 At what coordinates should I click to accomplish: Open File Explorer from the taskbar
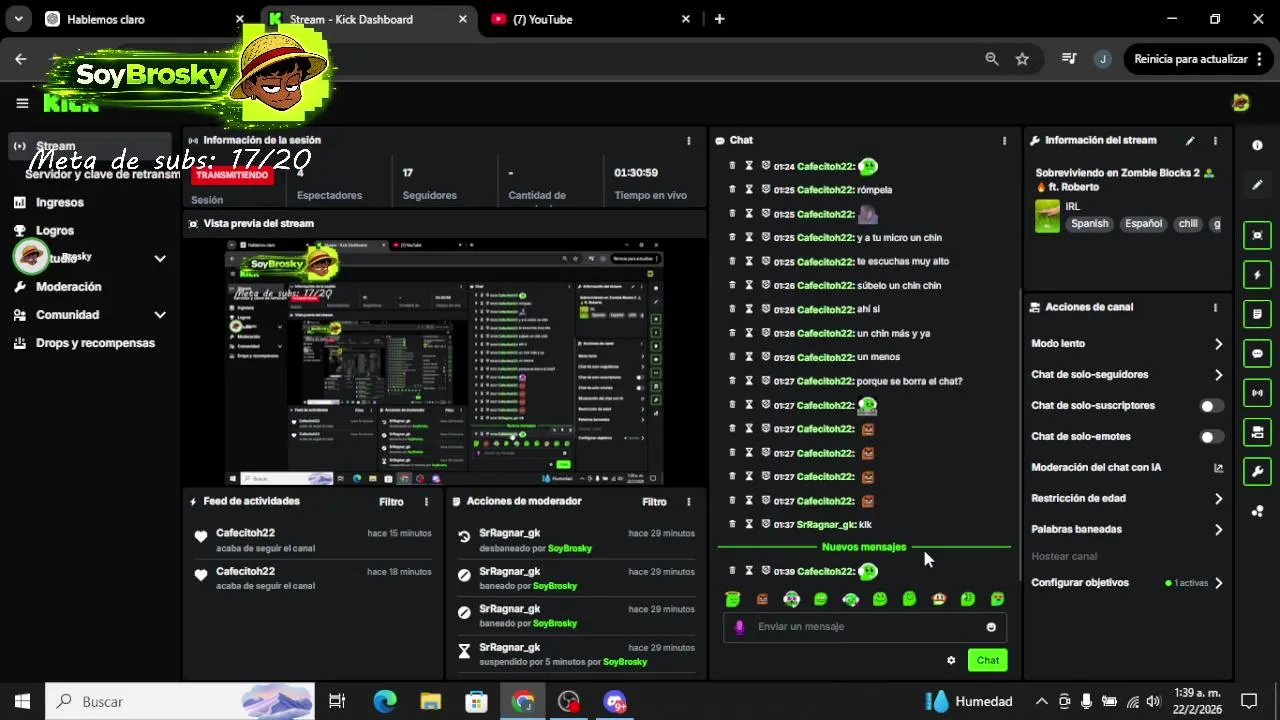point(431,701)
